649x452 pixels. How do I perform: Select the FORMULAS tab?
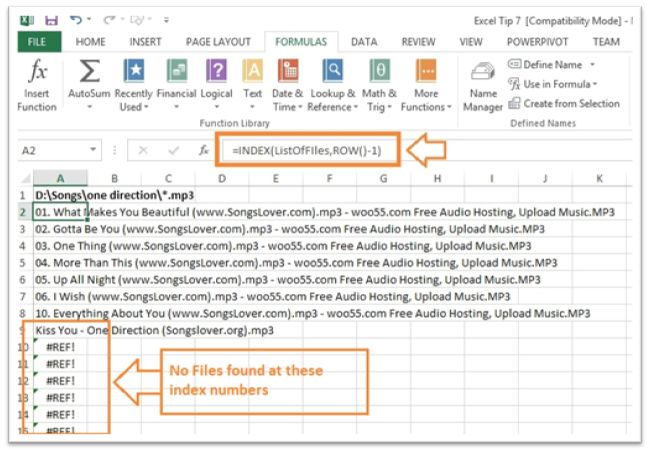(301, 42)
